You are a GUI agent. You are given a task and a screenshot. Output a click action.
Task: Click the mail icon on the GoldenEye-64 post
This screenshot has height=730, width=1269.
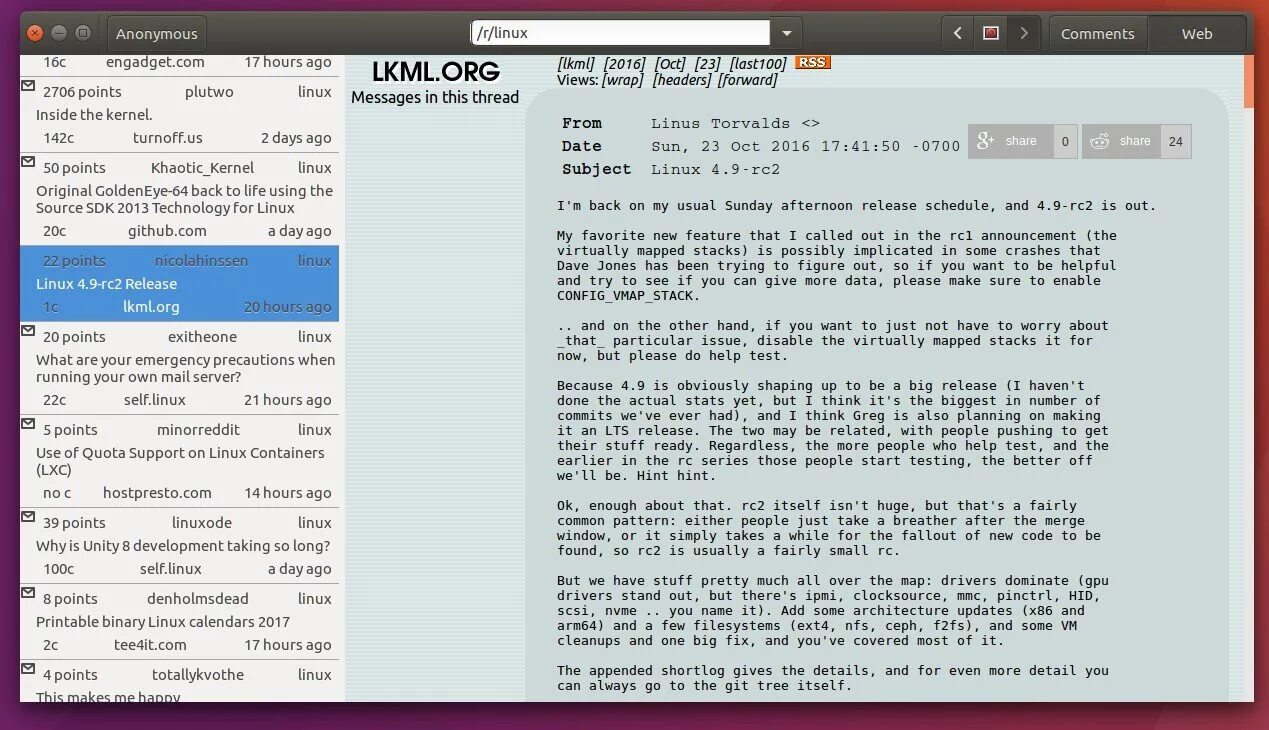coord(28,162)
